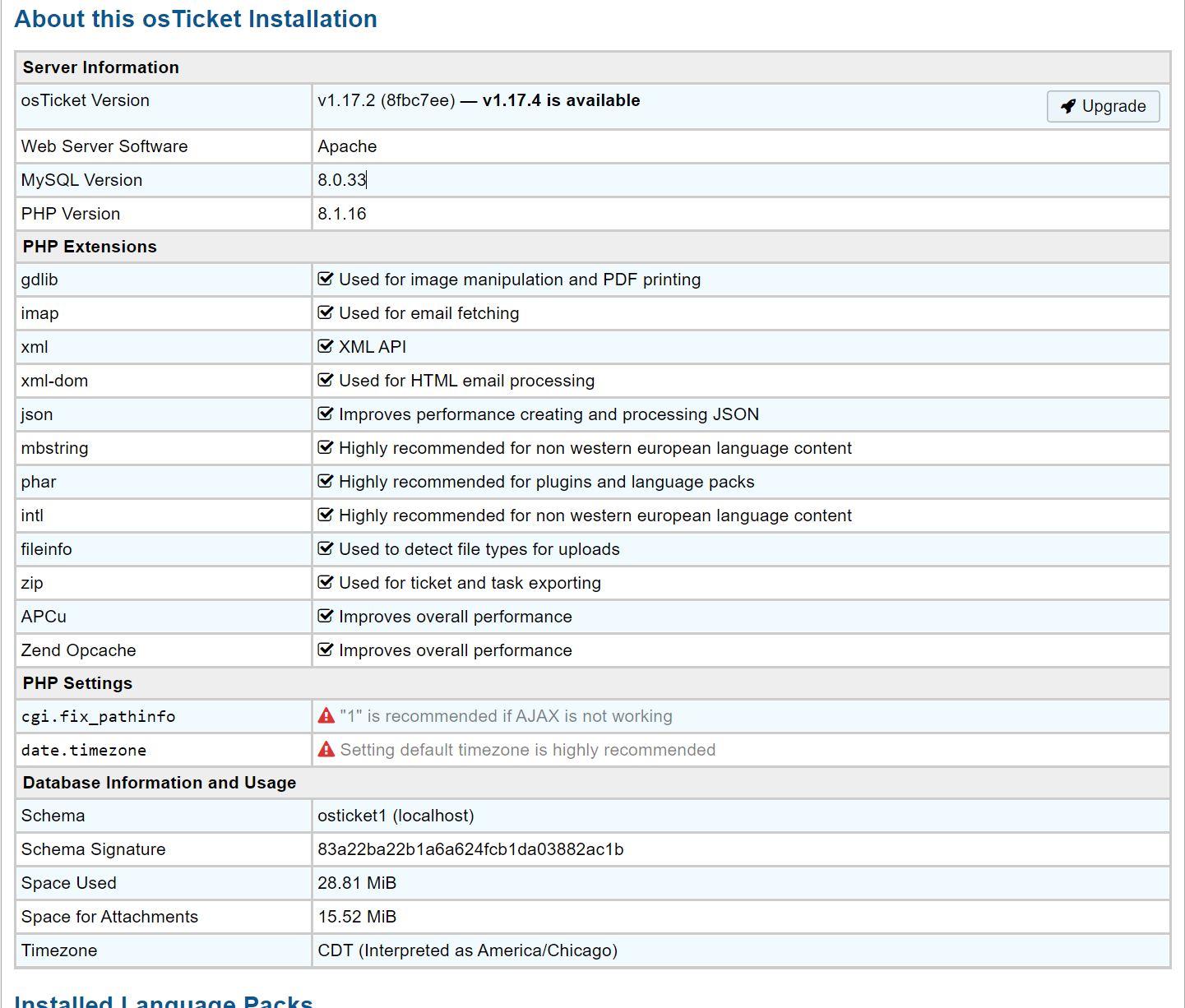Click the mbstring extension check mark
Image resolution: width=1185 pixels, height=1008 pixels.
coord(326,448)
